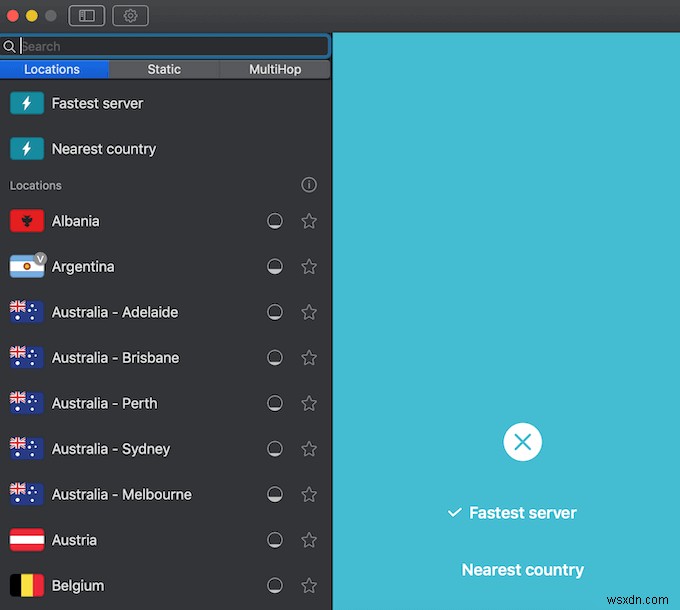Favorite Australia - Sydney with star
Viewport: 680px width, 610px height.
click(309, 449)
